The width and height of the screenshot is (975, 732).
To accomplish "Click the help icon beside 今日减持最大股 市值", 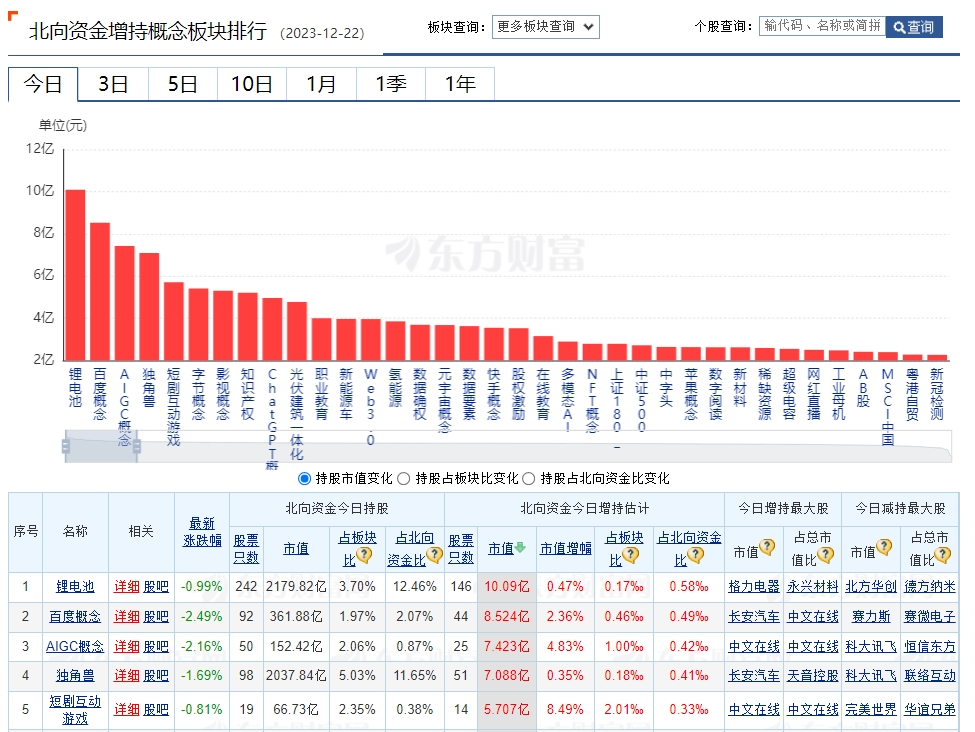I will [884, 547].
